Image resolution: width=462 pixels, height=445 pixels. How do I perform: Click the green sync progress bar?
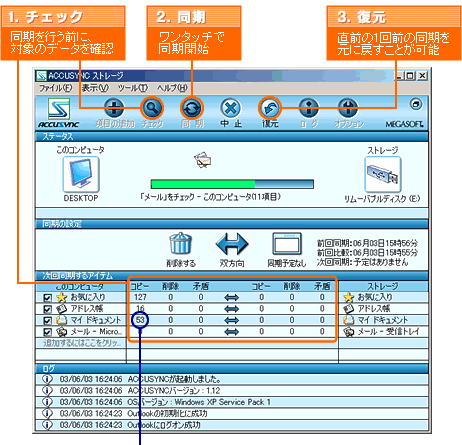[232, 184]
